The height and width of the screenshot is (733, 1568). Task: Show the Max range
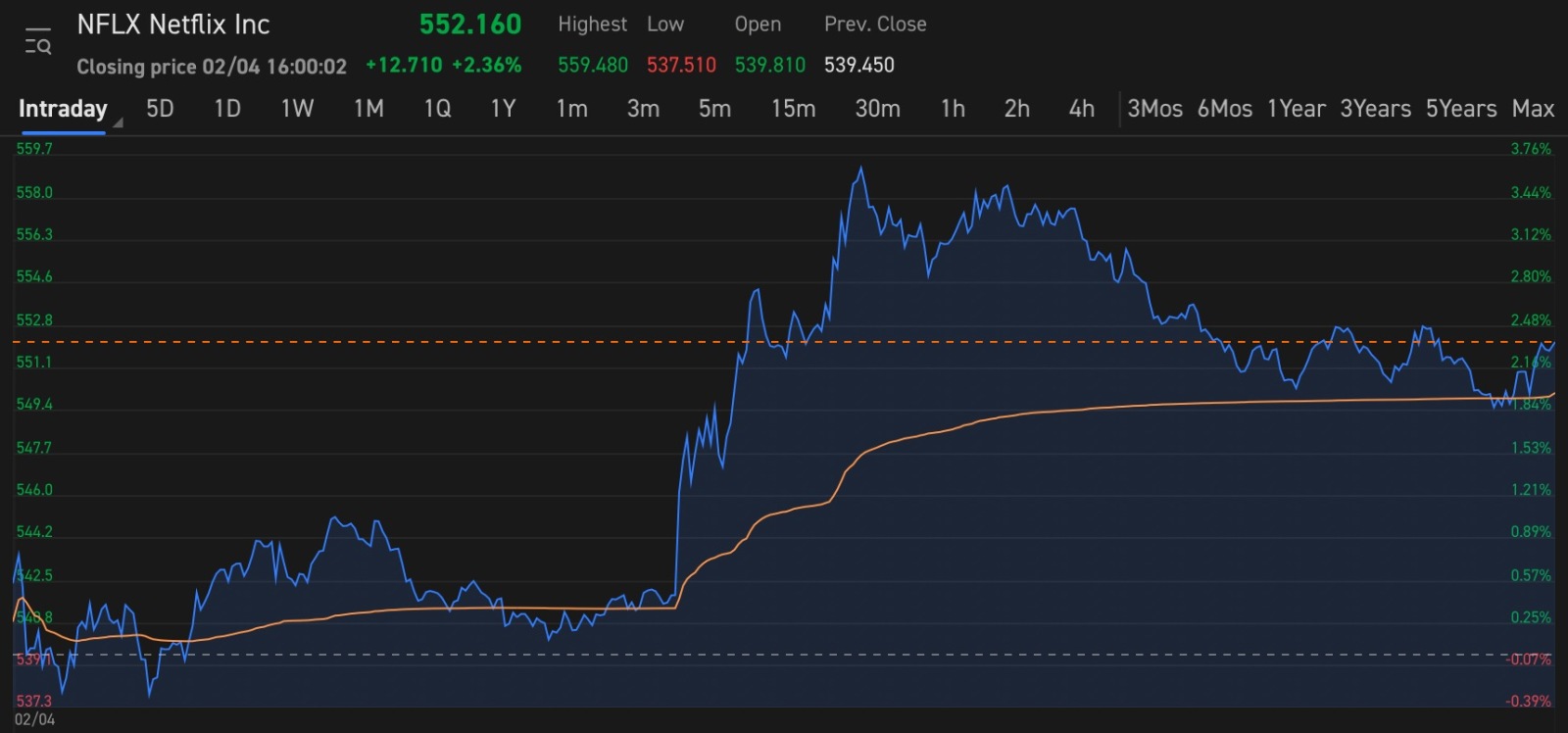[x=1533, y=109]
